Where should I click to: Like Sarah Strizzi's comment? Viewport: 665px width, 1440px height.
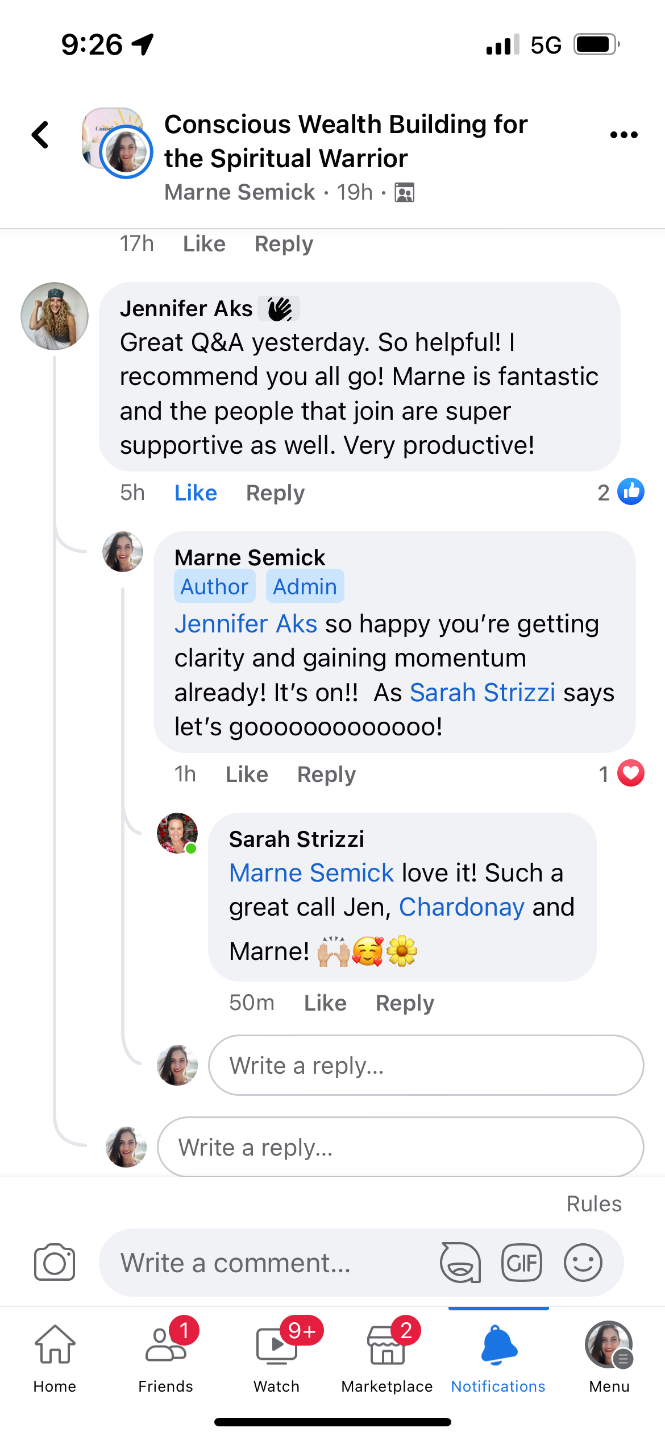pos(325,1003)
